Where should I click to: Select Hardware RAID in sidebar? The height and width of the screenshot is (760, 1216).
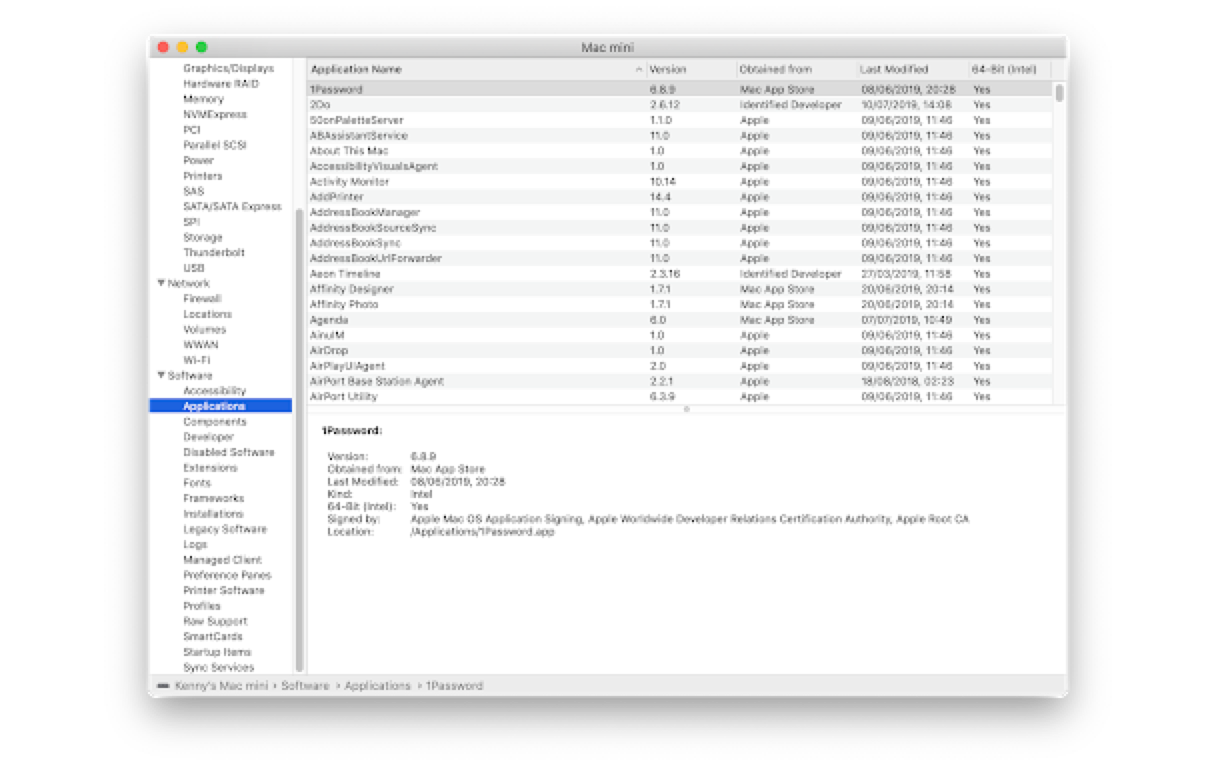coord(220,84)
